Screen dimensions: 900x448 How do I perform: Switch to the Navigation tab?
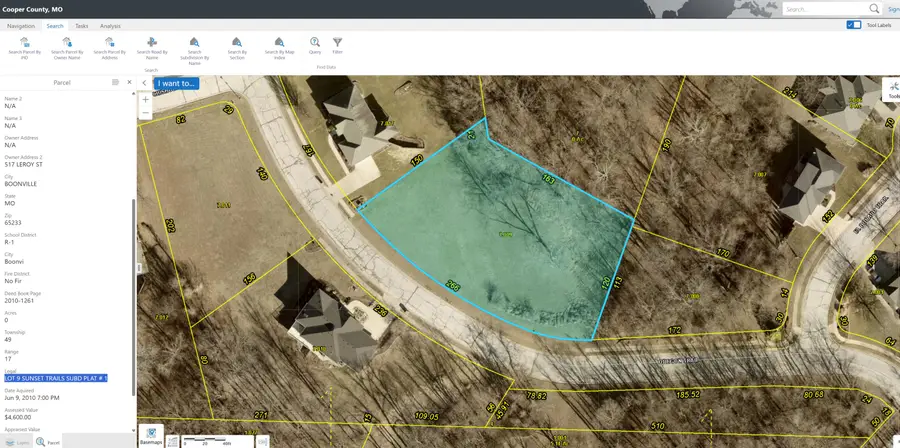tap(21, 26)
